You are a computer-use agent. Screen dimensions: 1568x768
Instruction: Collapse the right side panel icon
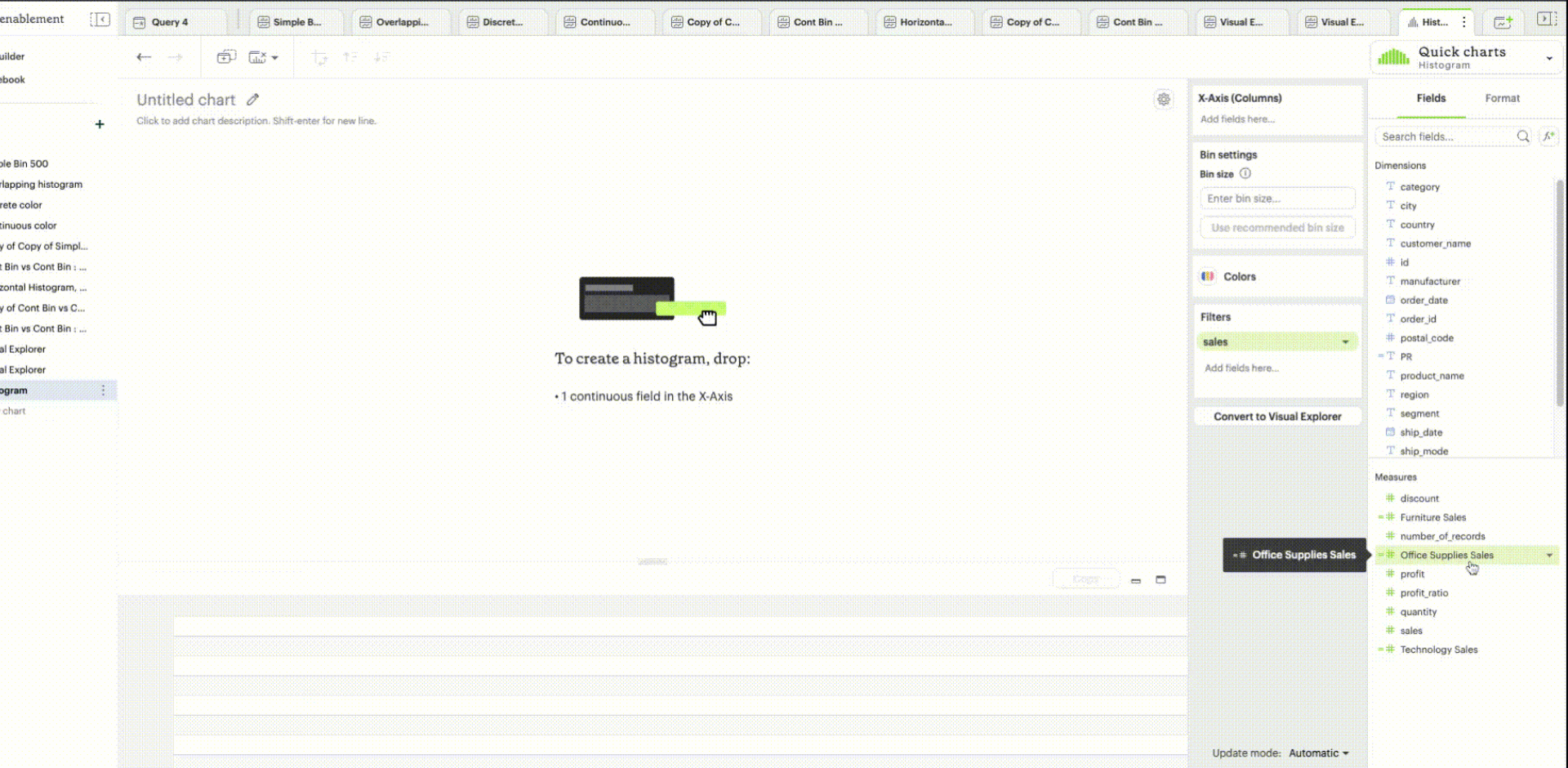(1546, 19)
